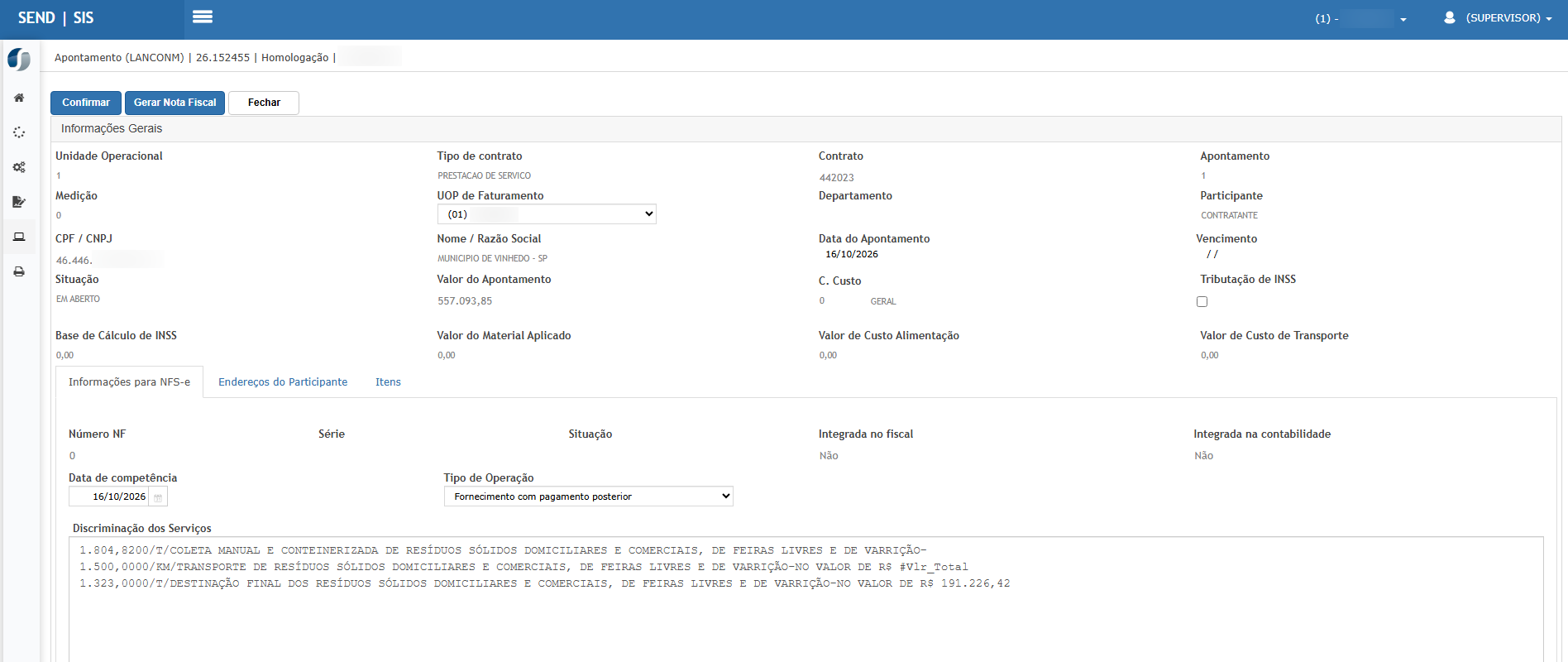Click the Informações Gerais panel header

coord(806,128)
